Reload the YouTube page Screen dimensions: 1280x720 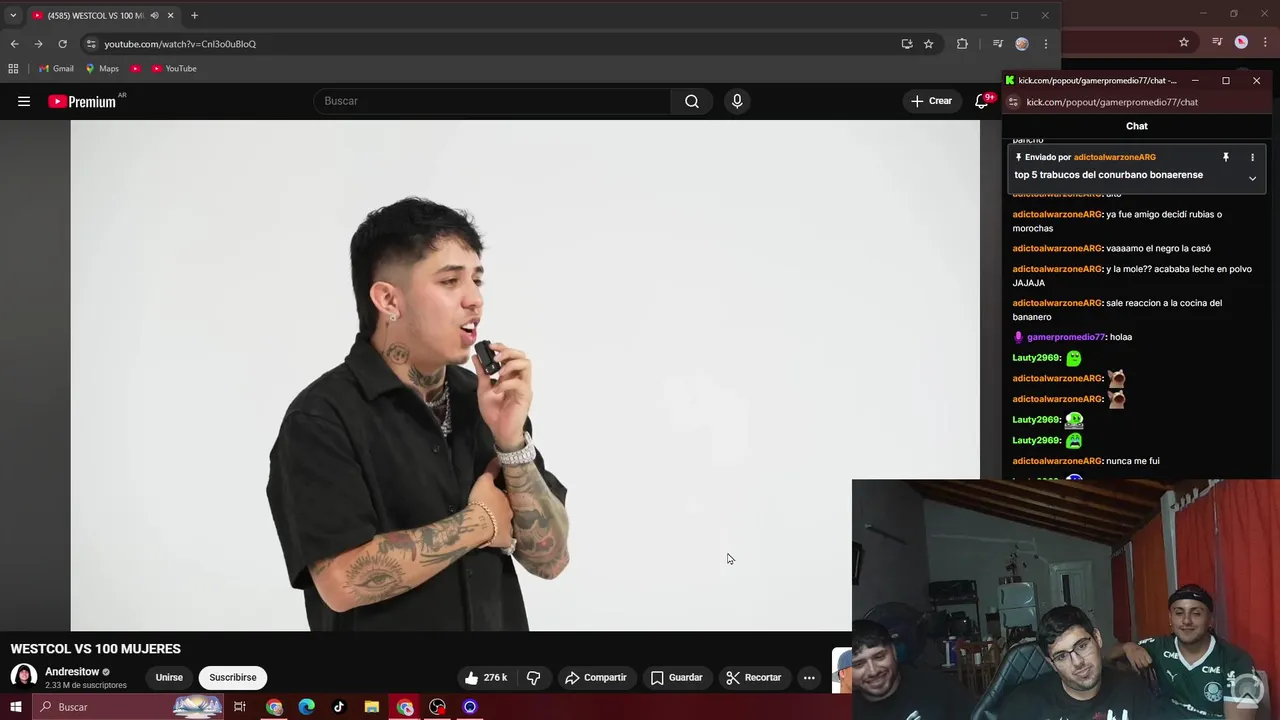tap(62, 44)
